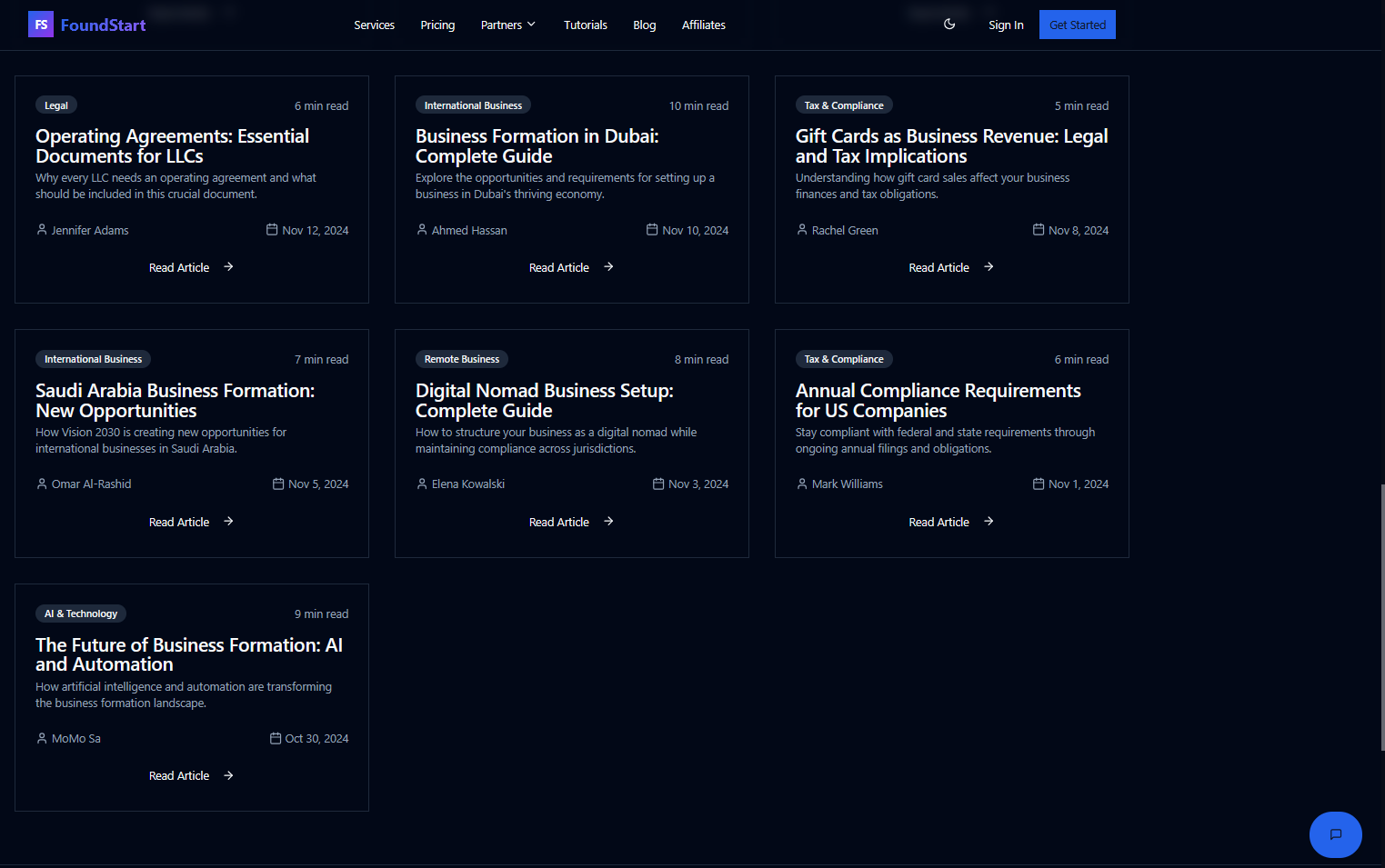
Task: Click author icon beside MoMo Sa
Action: (42, 739)
